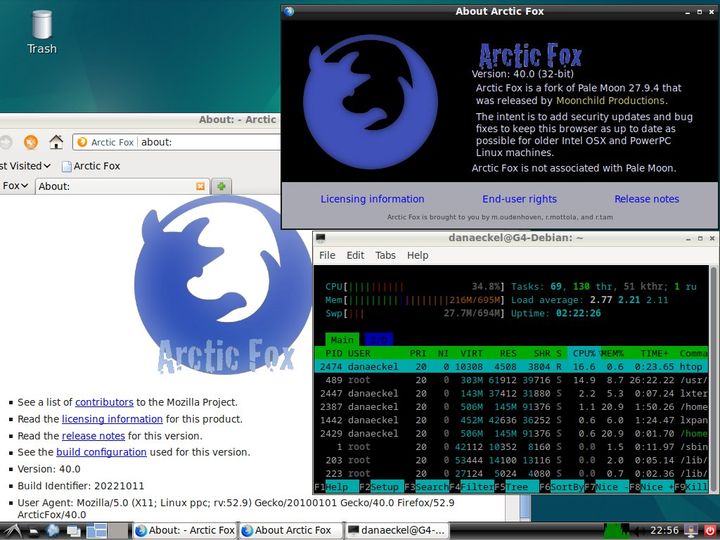Select the process row with PID 1442
This screenshot has height=540, width=720.
(x=512, y=420)
